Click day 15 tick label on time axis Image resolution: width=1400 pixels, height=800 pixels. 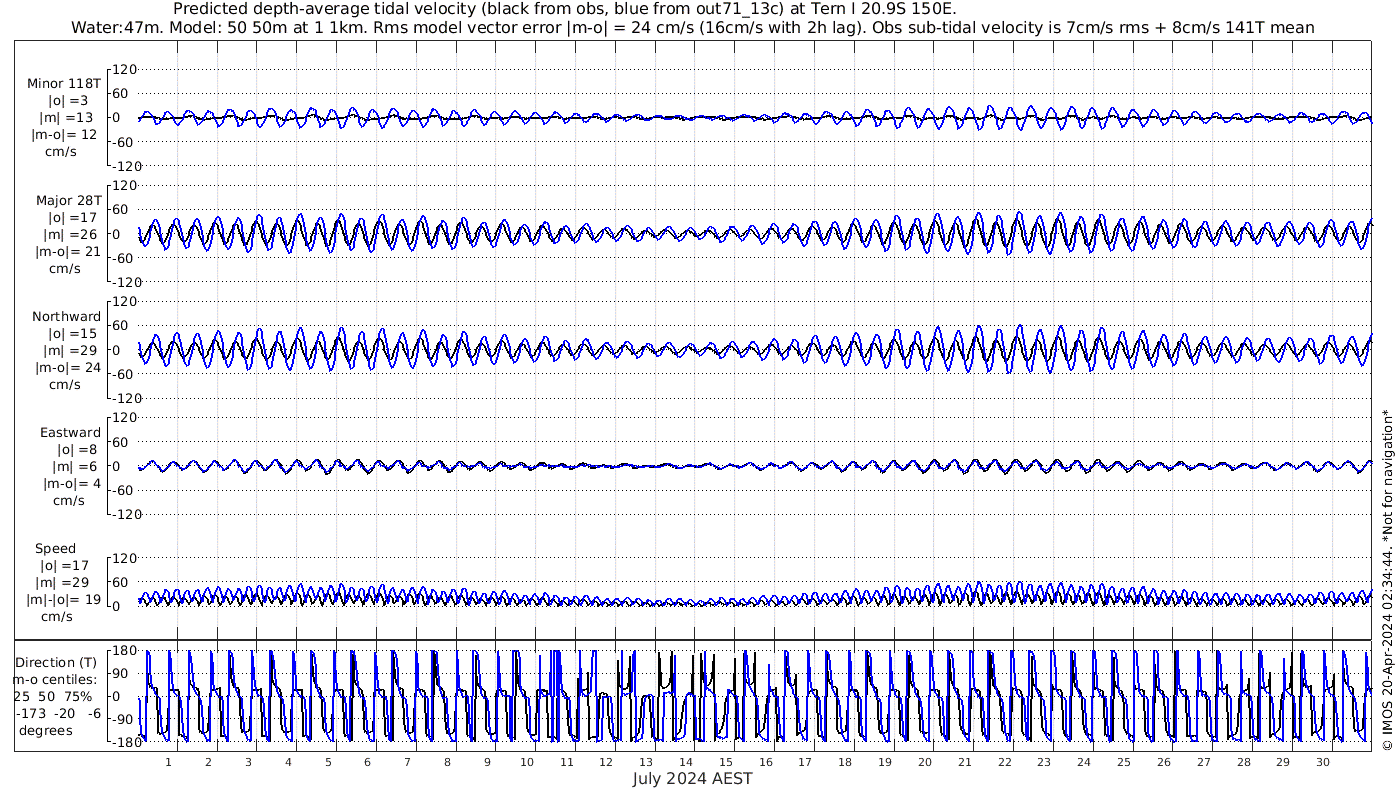(x=725, y=762)
